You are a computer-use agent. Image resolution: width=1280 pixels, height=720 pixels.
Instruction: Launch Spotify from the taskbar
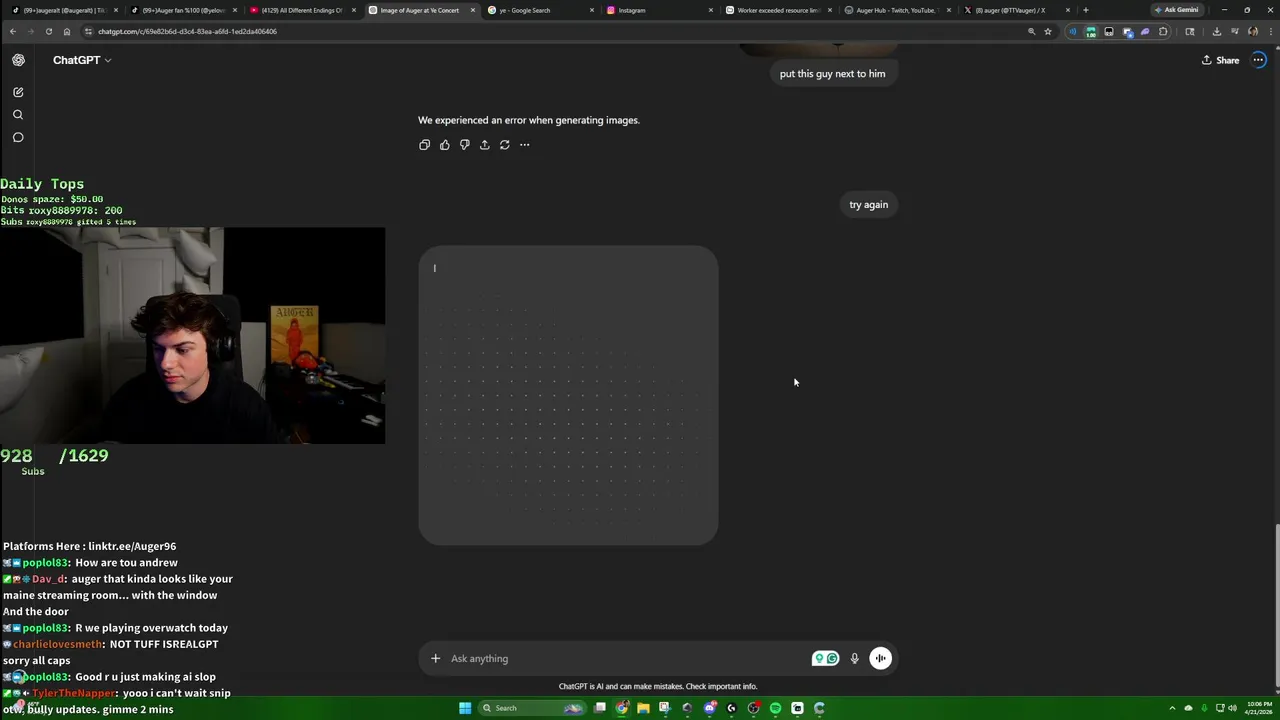[775, 708]
